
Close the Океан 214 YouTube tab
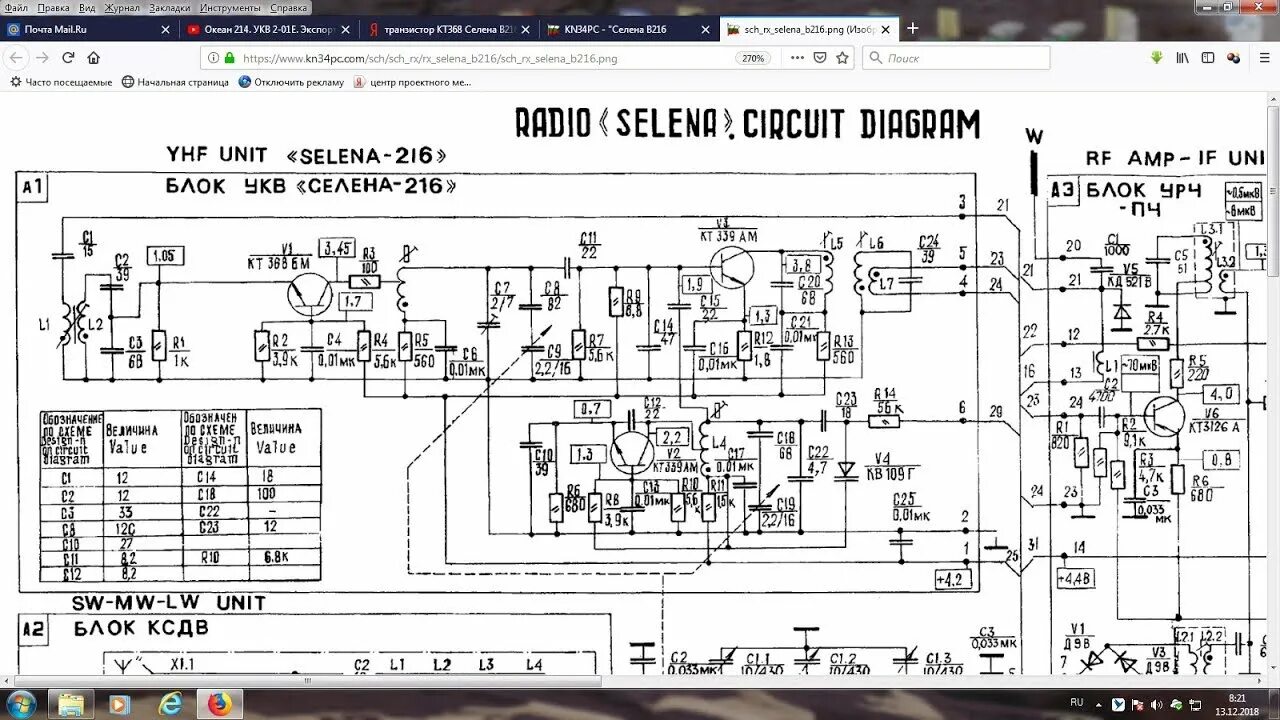(x=346, y=30)
